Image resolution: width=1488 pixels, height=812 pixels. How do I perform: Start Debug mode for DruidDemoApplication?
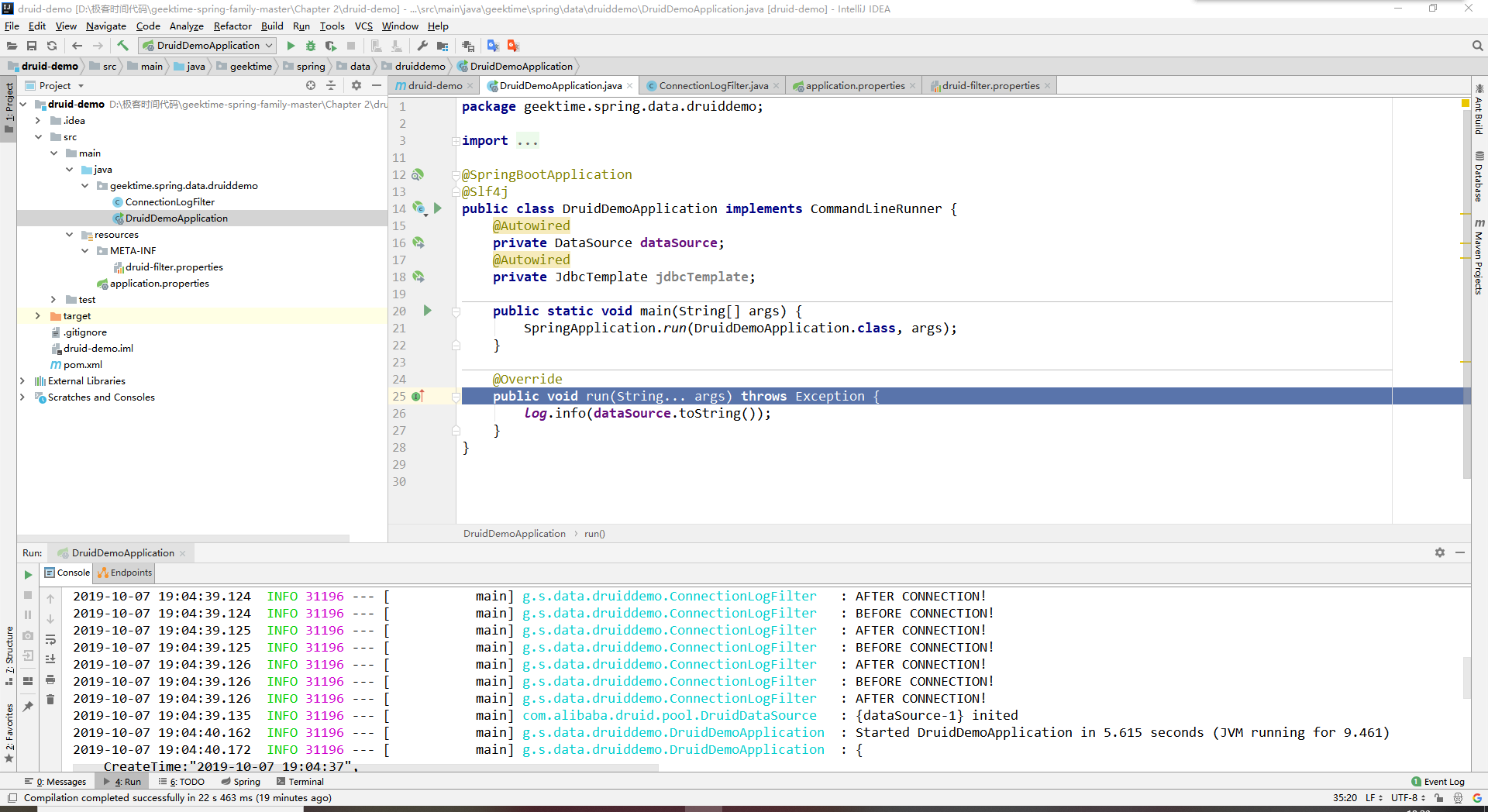[x=311, y=45]
